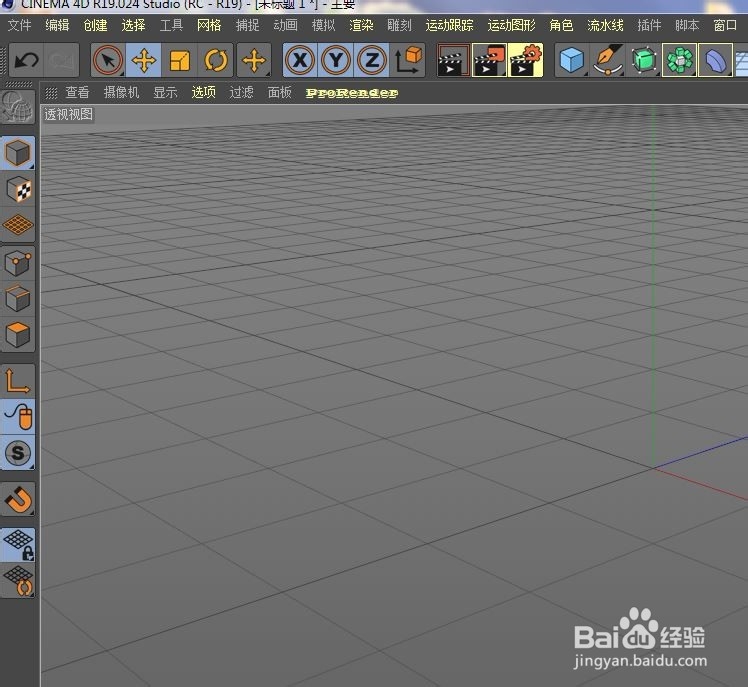Activate the Rotate tool
The image size is (748, 687).
click(216, 60)
